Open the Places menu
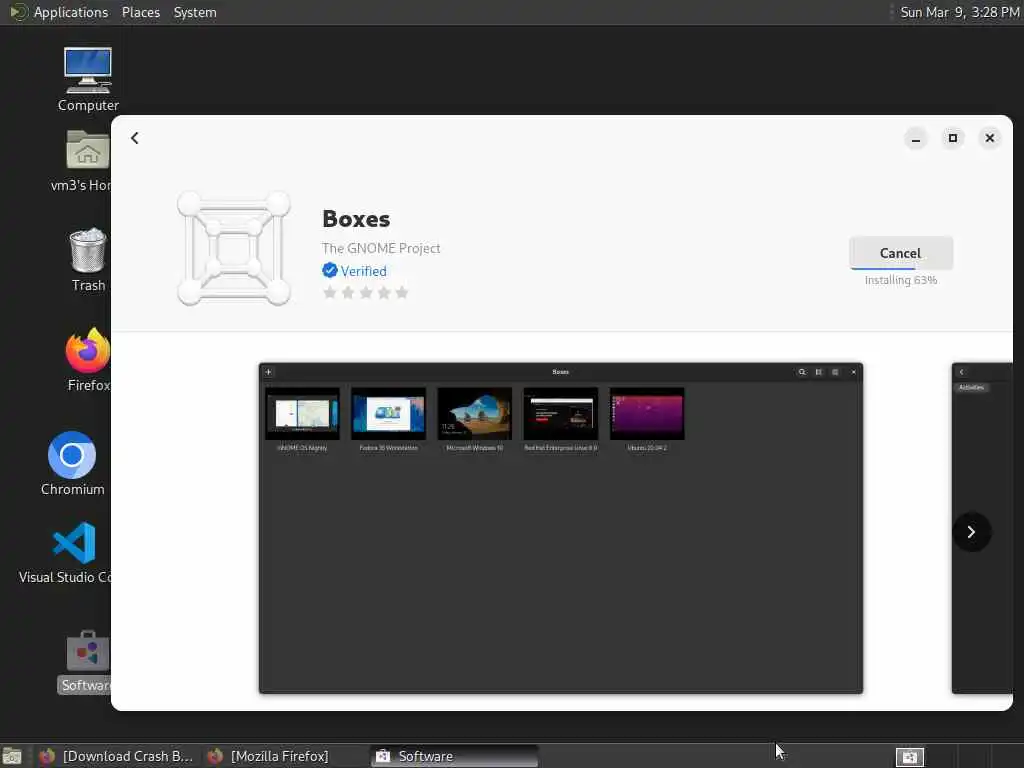 pos(140,12)
